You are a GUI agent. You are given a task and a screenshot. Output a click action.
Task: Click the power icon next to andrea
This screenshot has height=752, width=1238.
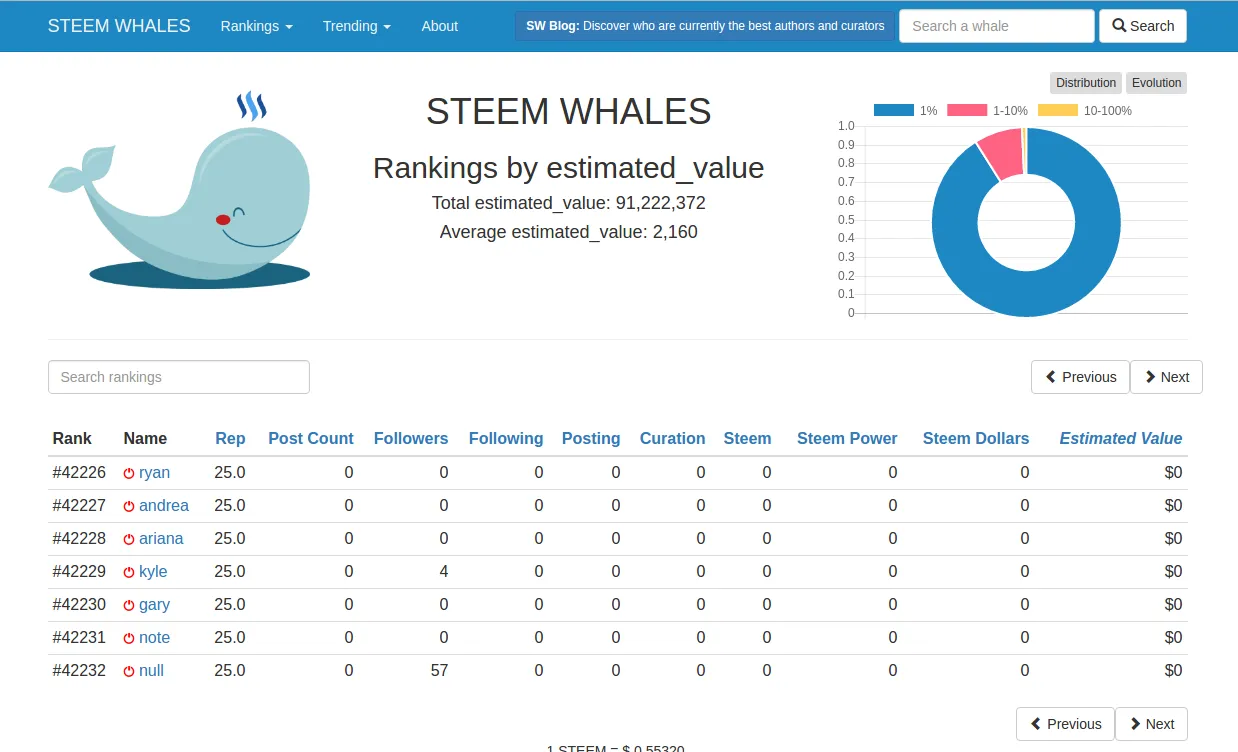[129, 506]
